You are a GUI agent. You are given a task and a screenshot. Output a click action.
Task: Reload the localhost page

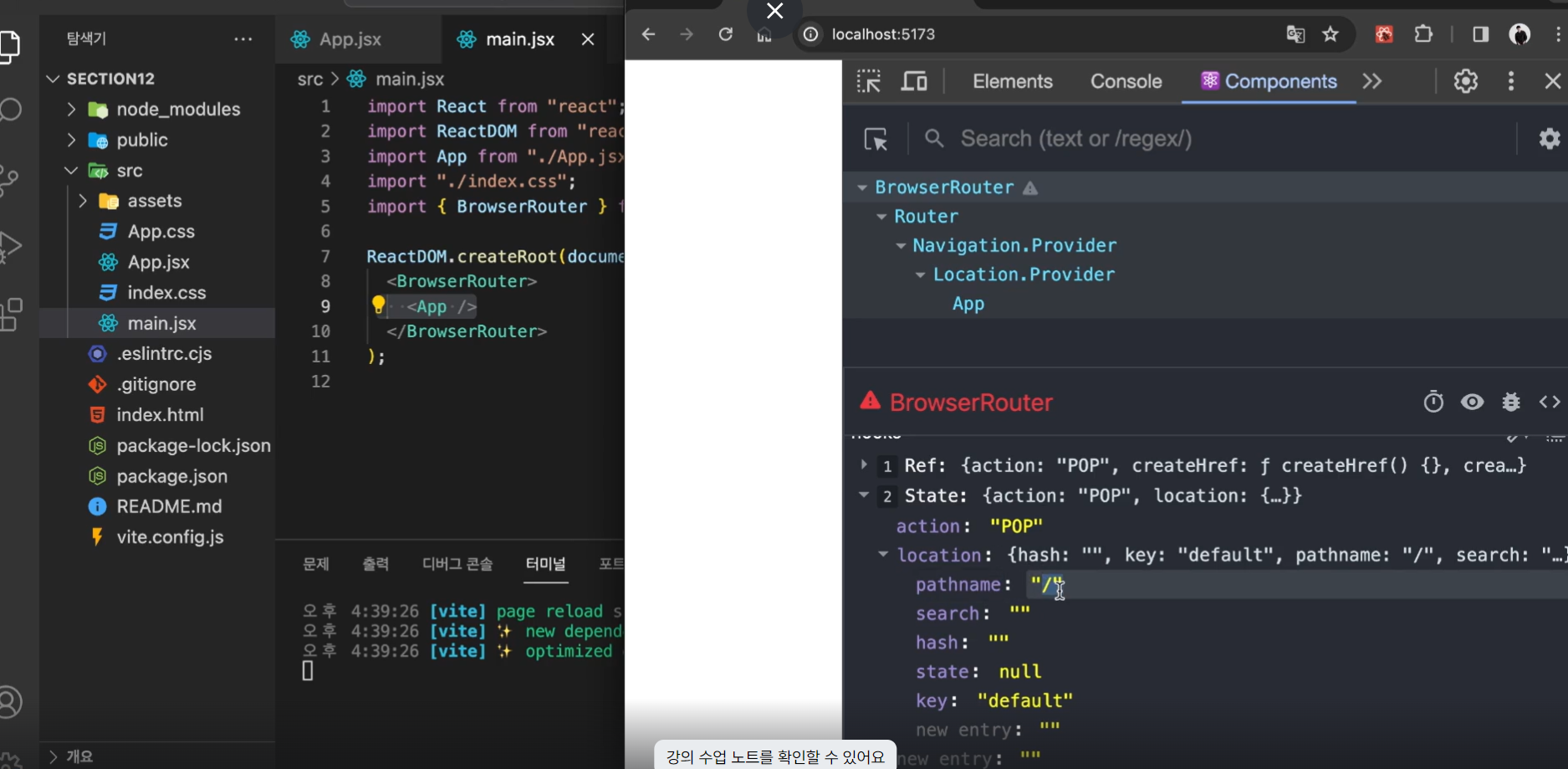(x=726, y=34)
